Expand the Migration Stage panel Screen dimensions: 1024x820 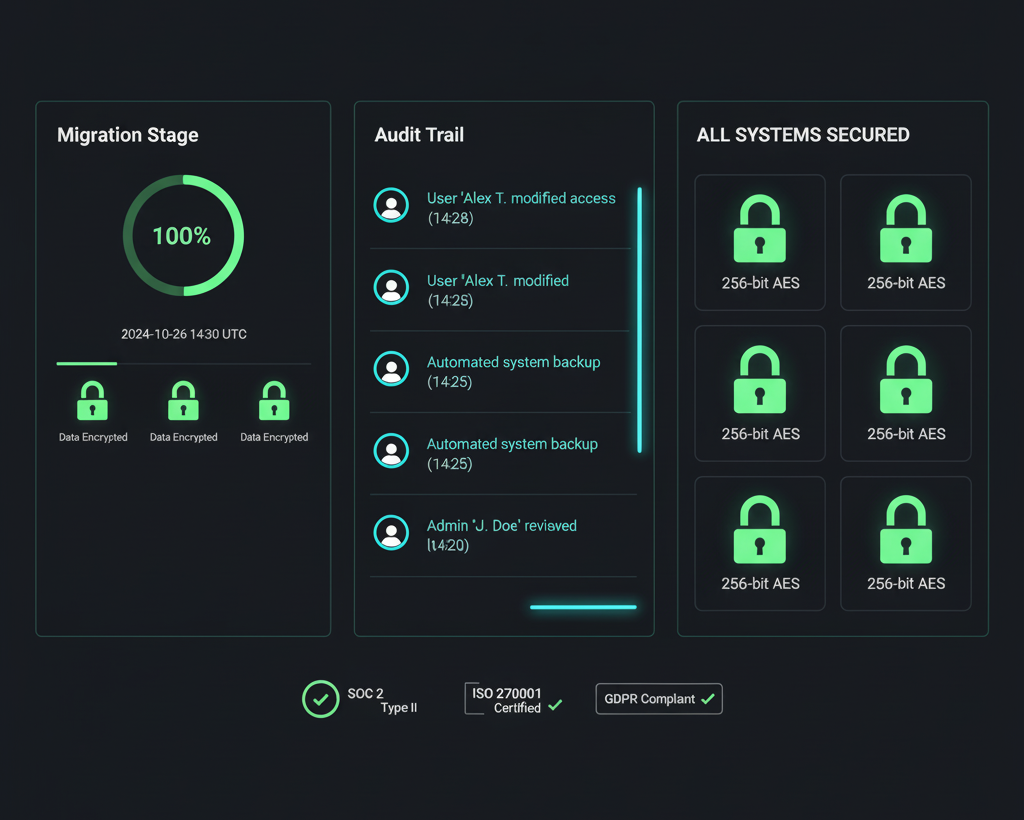pyautogui.click(x=183, y=367)
